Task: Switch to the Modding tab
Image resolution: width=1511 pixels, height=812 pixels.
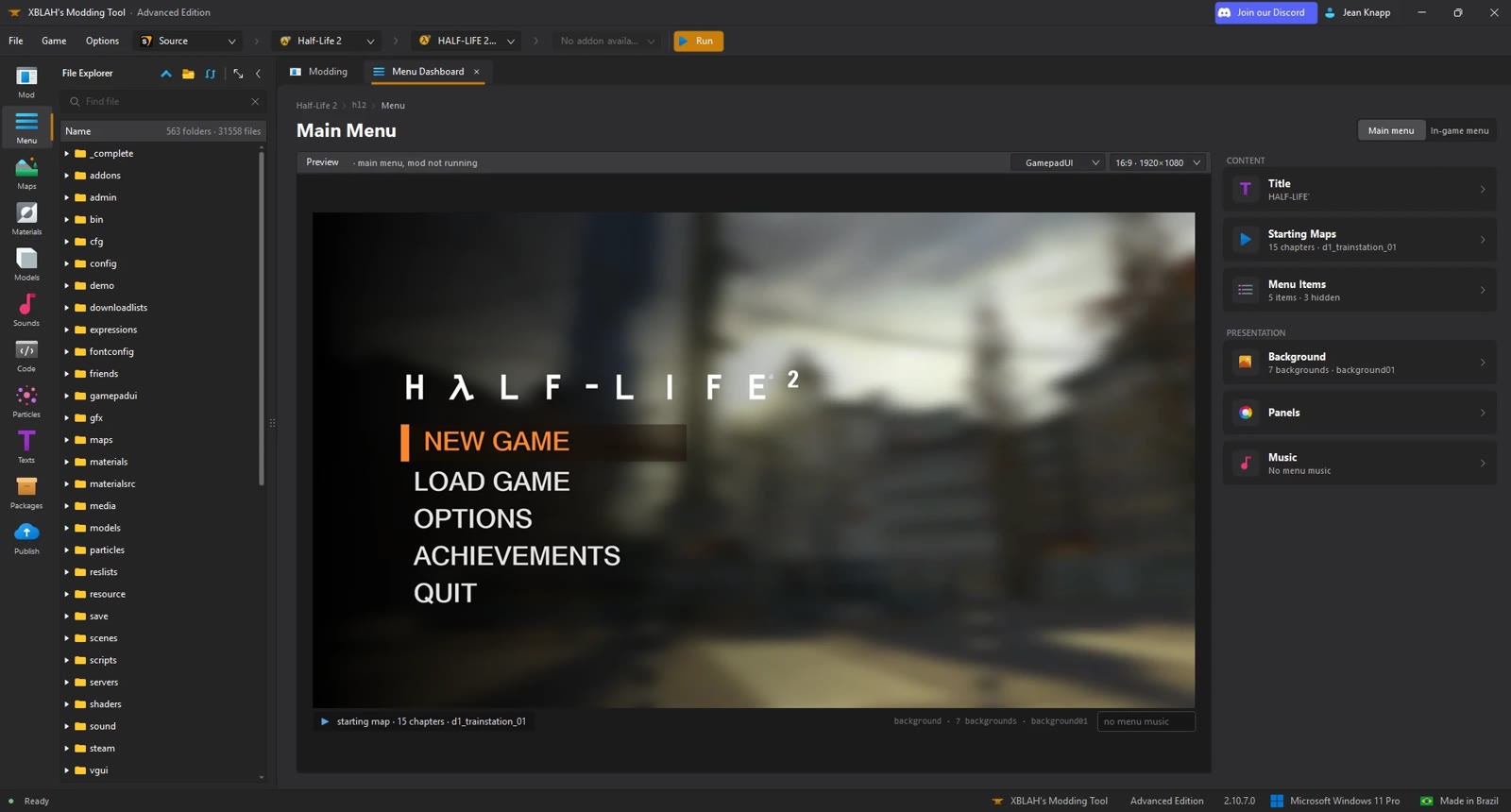Action: (319, 72)
